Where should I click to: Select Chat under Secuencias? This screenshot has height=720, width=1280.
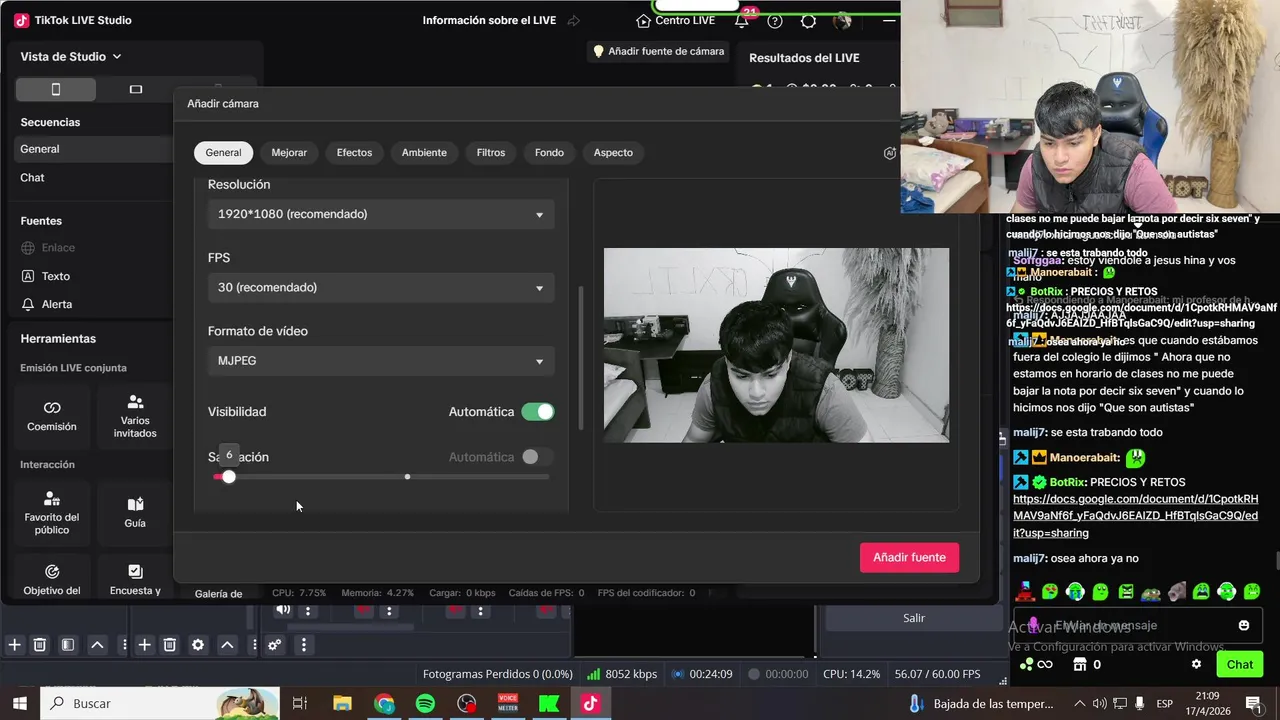click(x=95, y=177)
